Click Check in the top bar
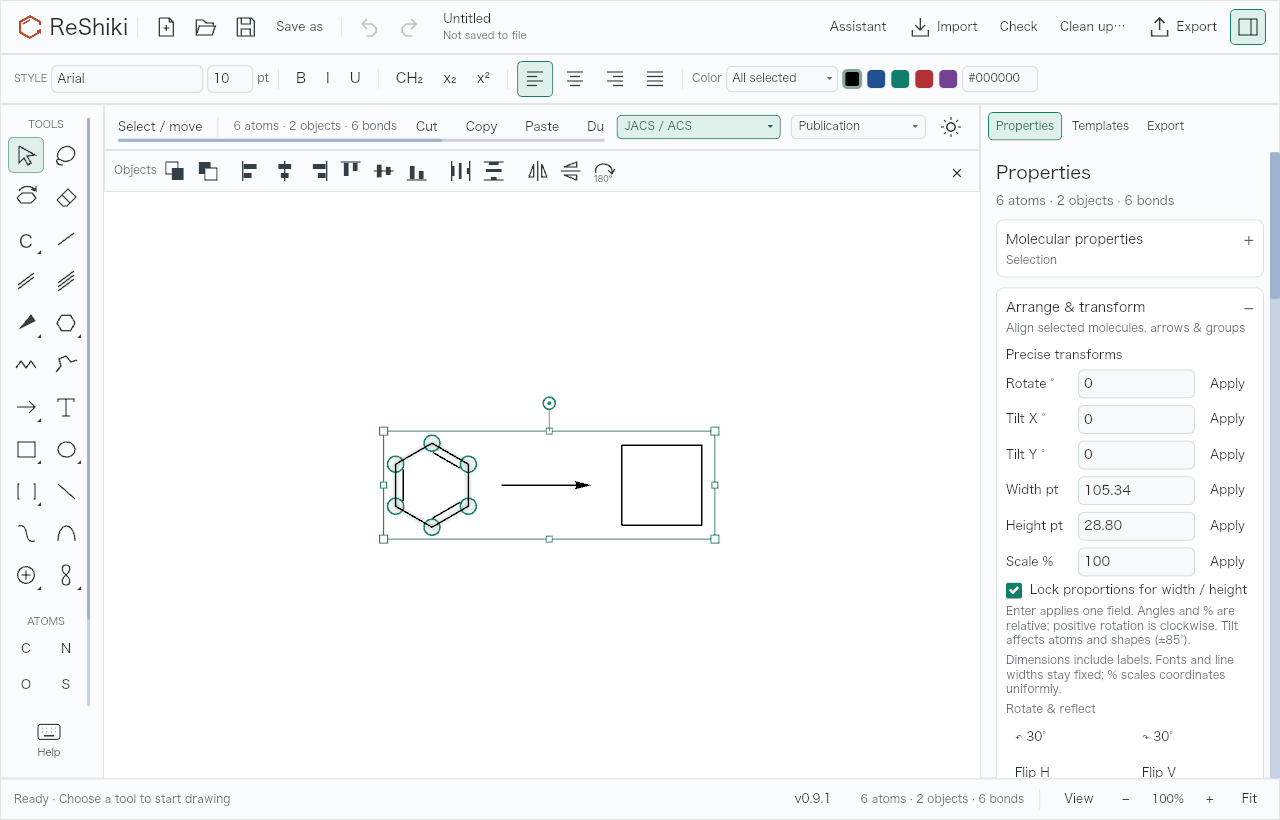 click(1018, 27)
